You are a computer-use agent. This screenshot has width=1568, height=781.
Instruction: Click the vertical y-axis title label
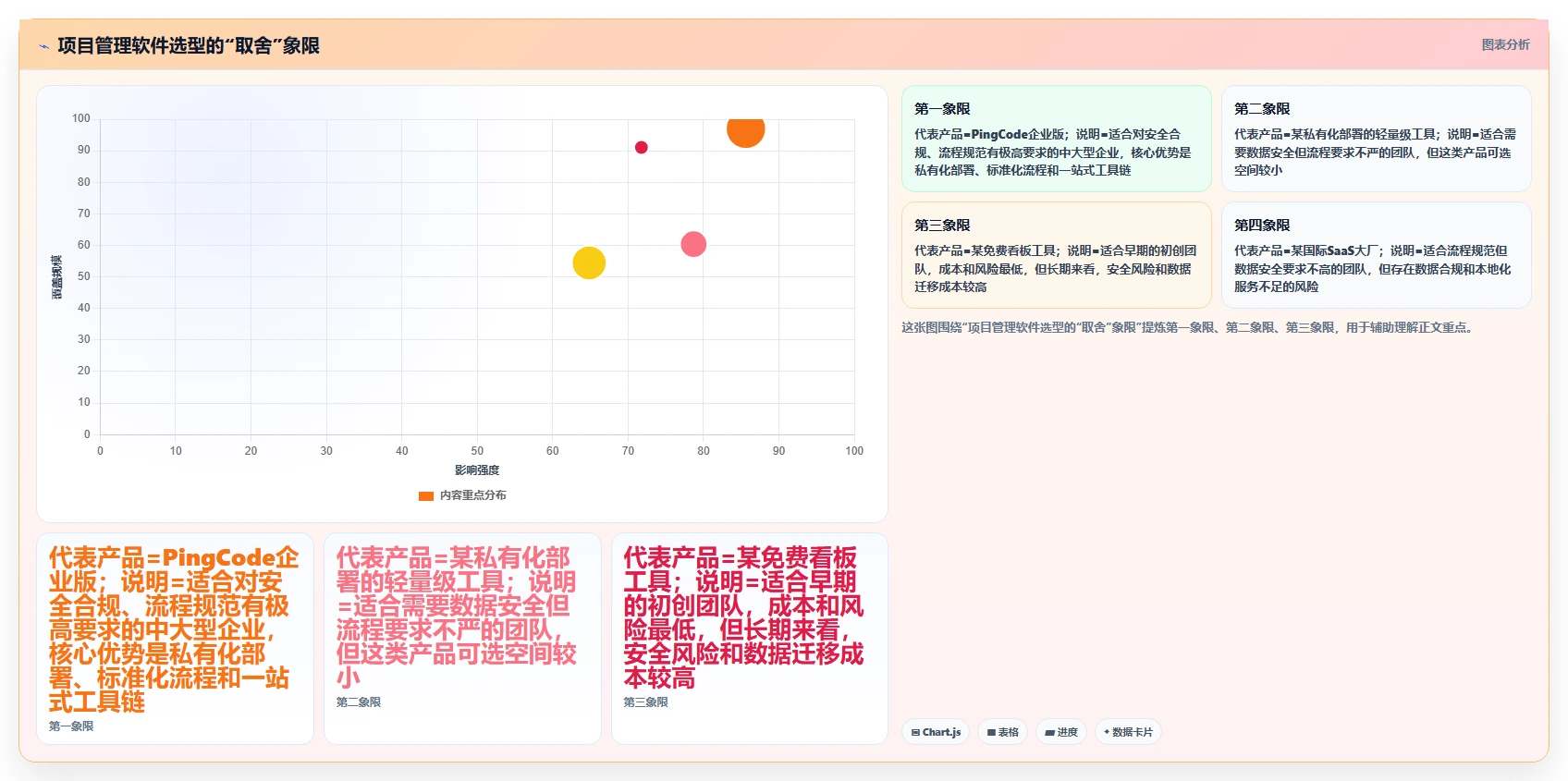(57, 276)
